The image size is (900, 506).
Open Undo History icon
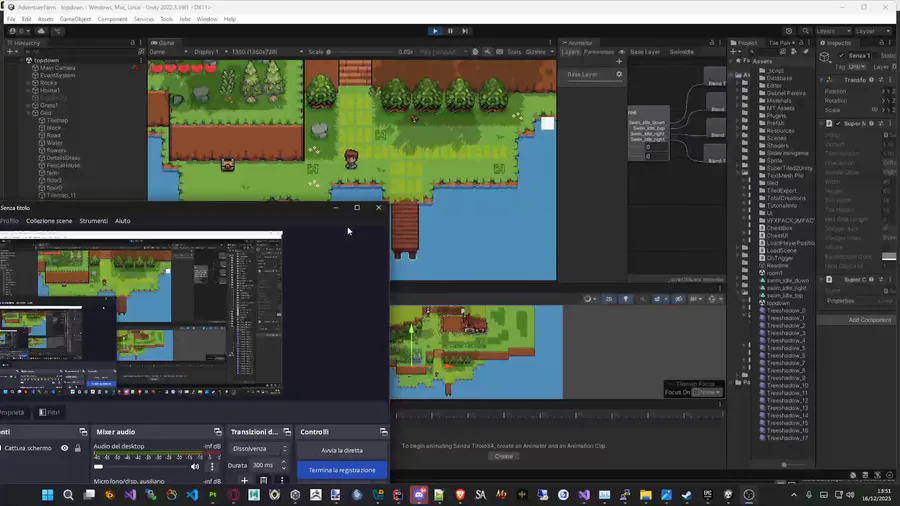pyautogui.click(x=789, y=31)
